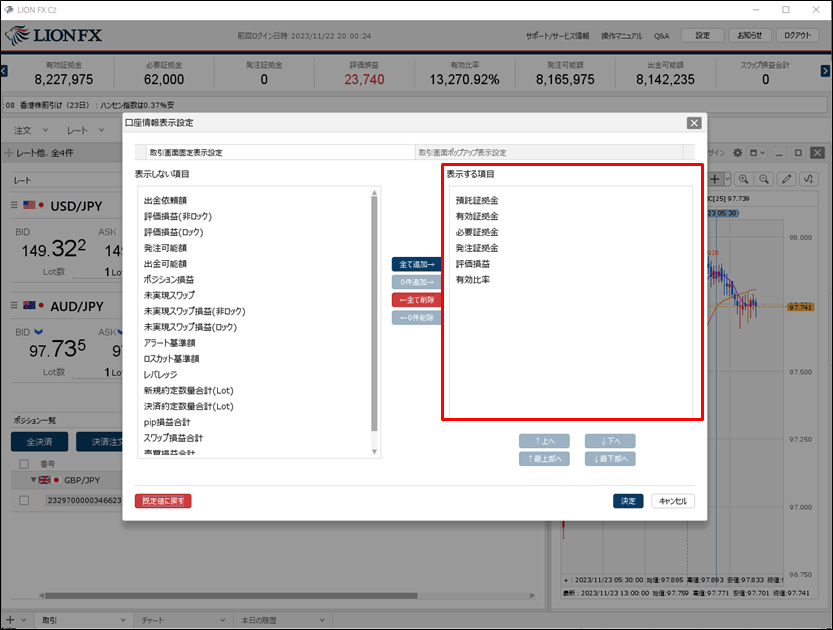833x630 pixels.
Task: Click the AUD/JPY BID down-arrow indicator
Action: click(x=38, y=332)
